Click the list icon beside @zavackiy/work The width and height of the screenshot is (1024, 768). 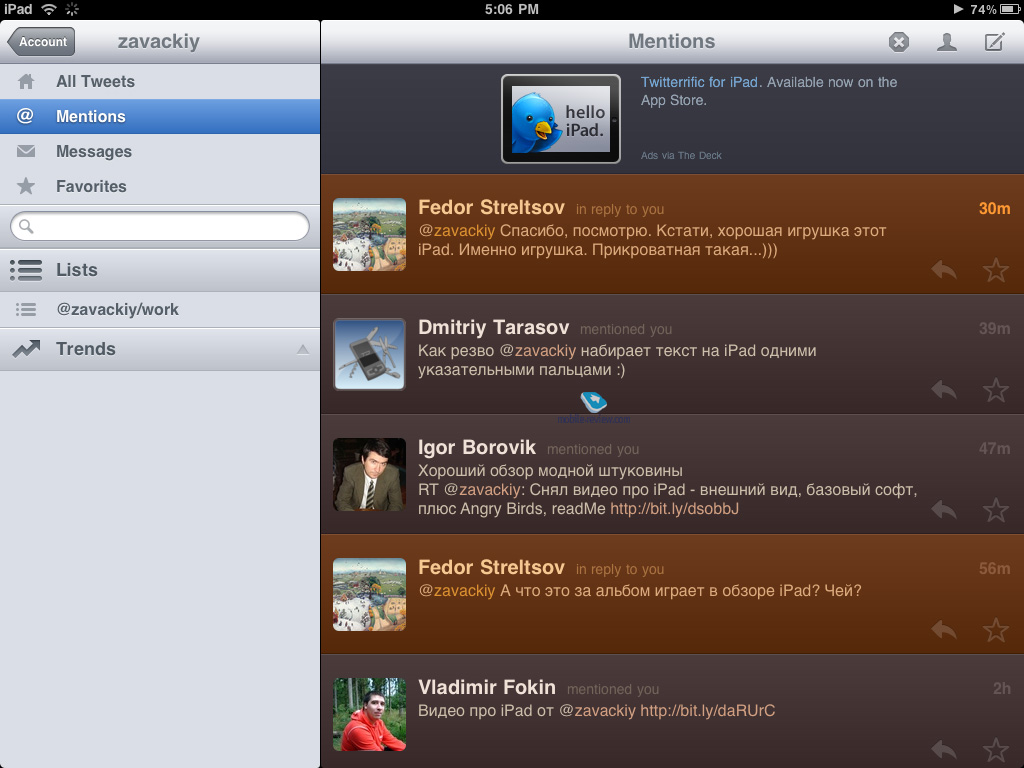26,310
